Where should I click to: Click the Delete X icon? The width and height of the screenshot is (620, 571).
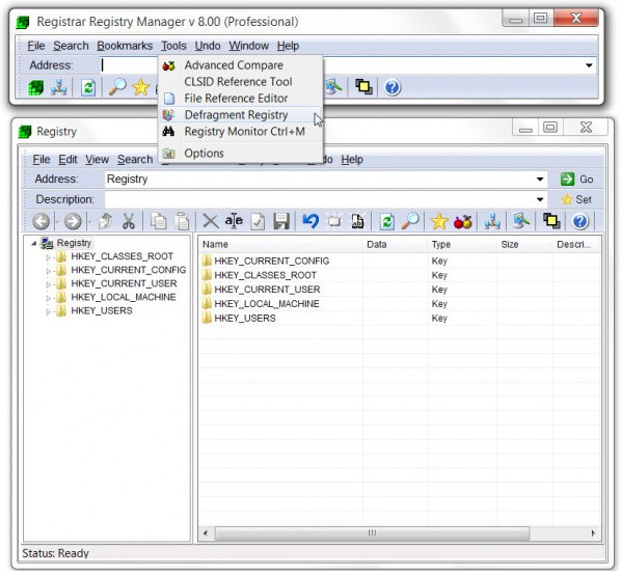click(210, 221)
